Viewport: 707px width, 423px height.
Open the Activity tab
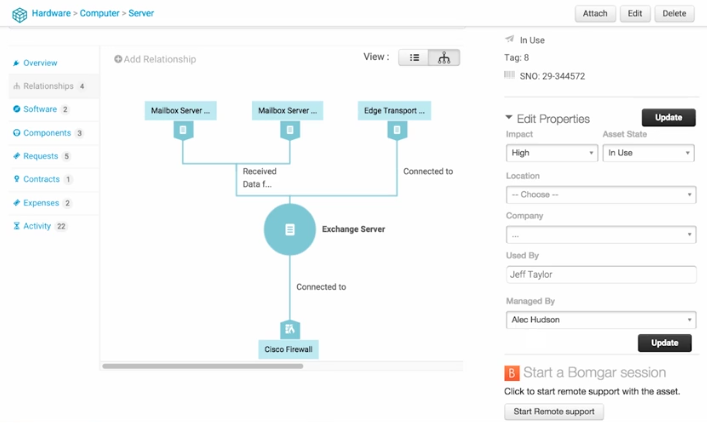point(37,226)
